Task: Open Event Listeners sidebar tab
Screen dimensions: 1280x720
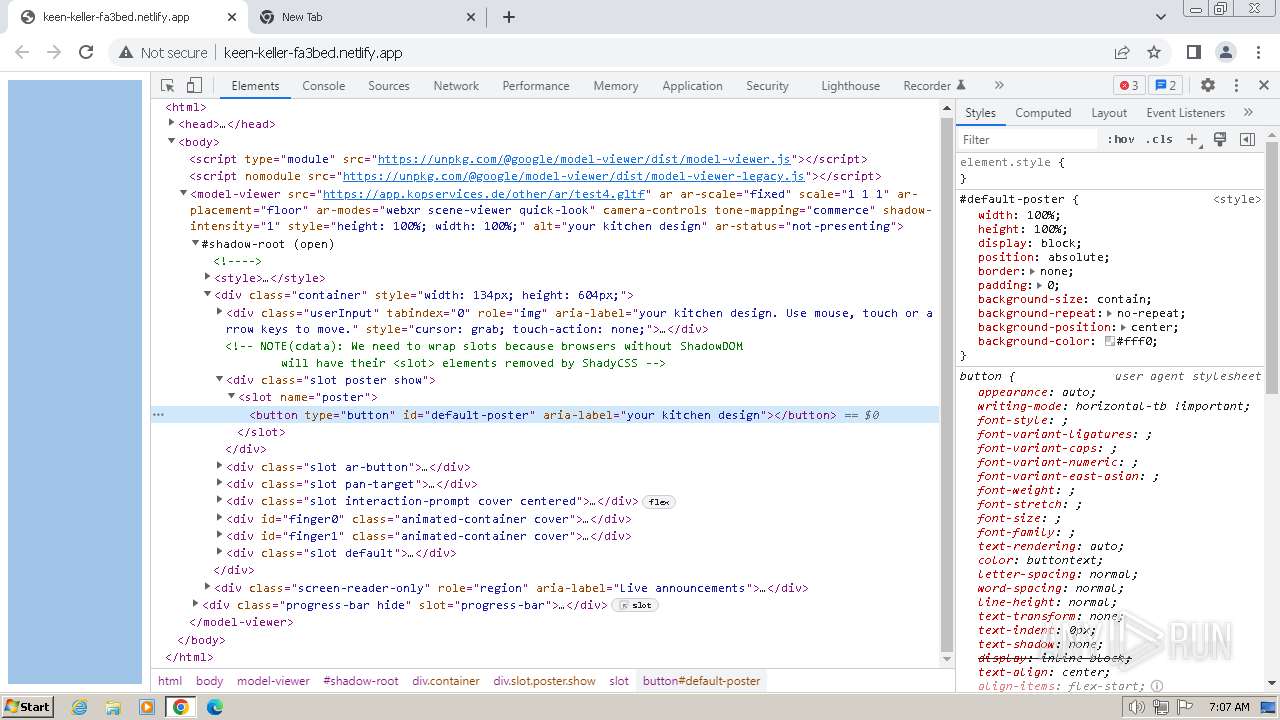Action: pos(1186,113)
